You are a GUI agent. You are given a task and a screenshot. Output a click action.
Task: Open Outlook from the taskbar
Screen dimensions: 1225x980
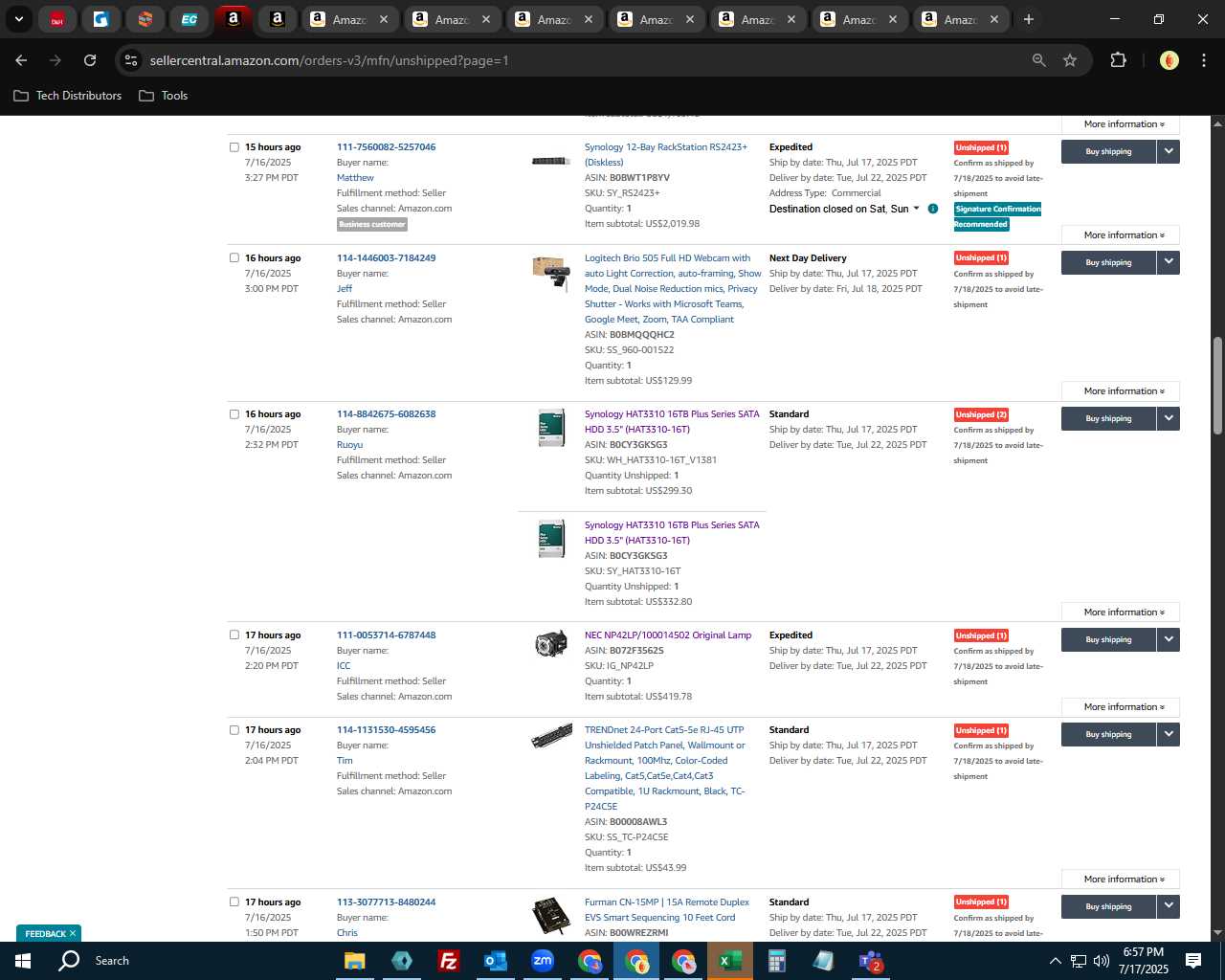click(495, 961)
